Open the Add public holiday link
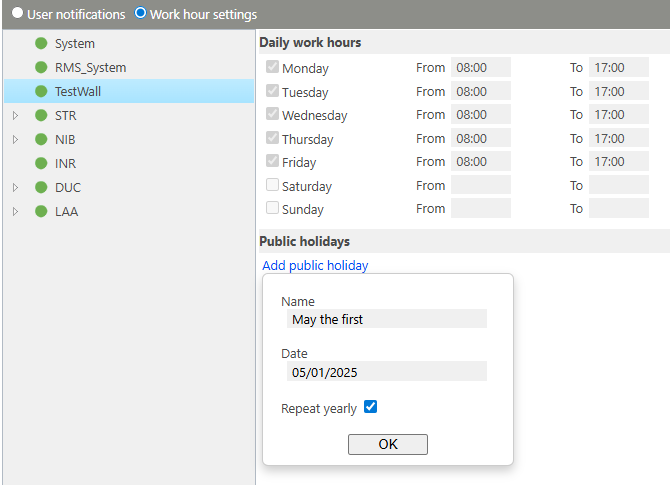Viewport: 670px width, 485px height. tap(315, 265)
